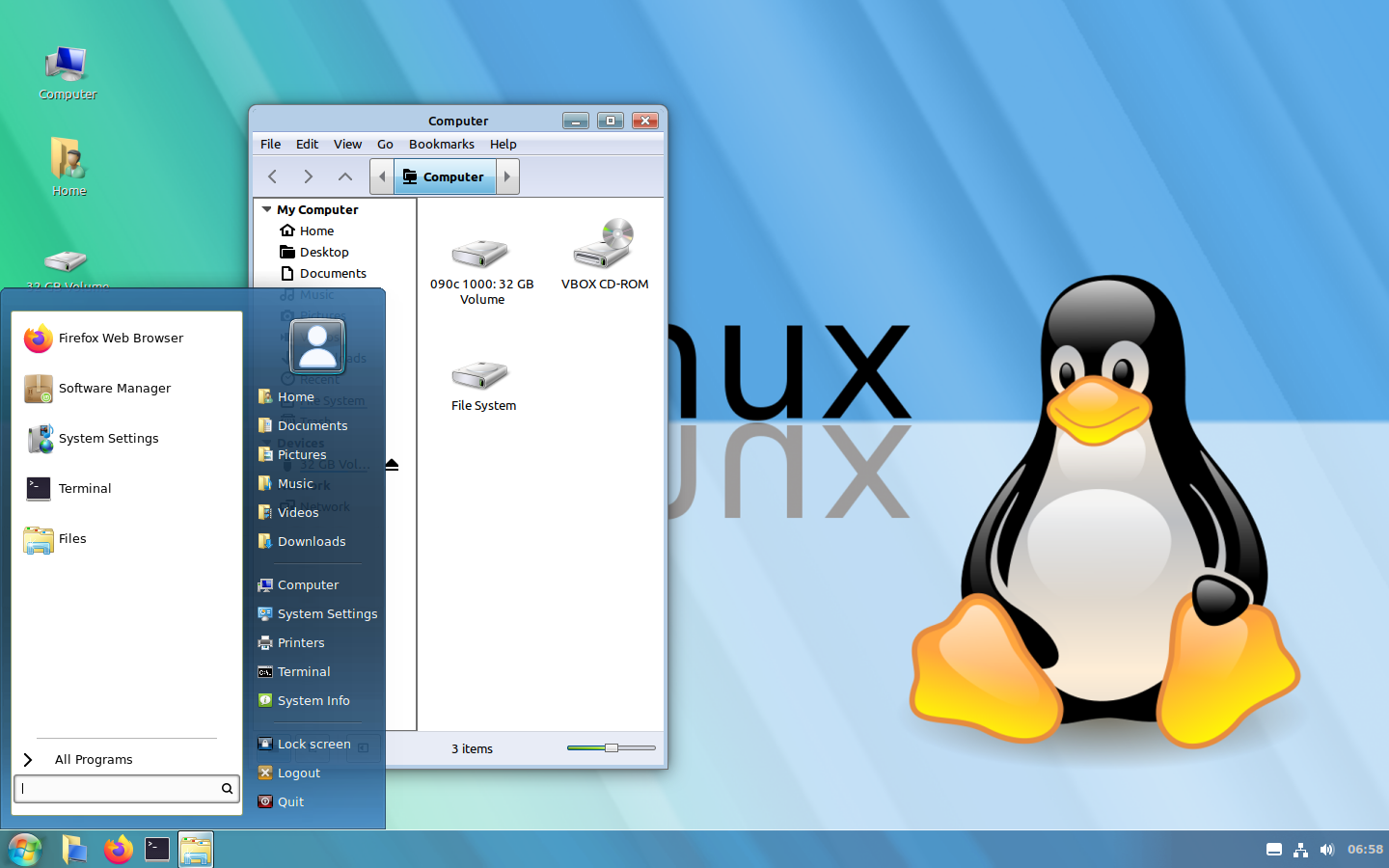Click the user avatar picture in the menu
This screenshot has width=1389, height=868.
point(317,346)
